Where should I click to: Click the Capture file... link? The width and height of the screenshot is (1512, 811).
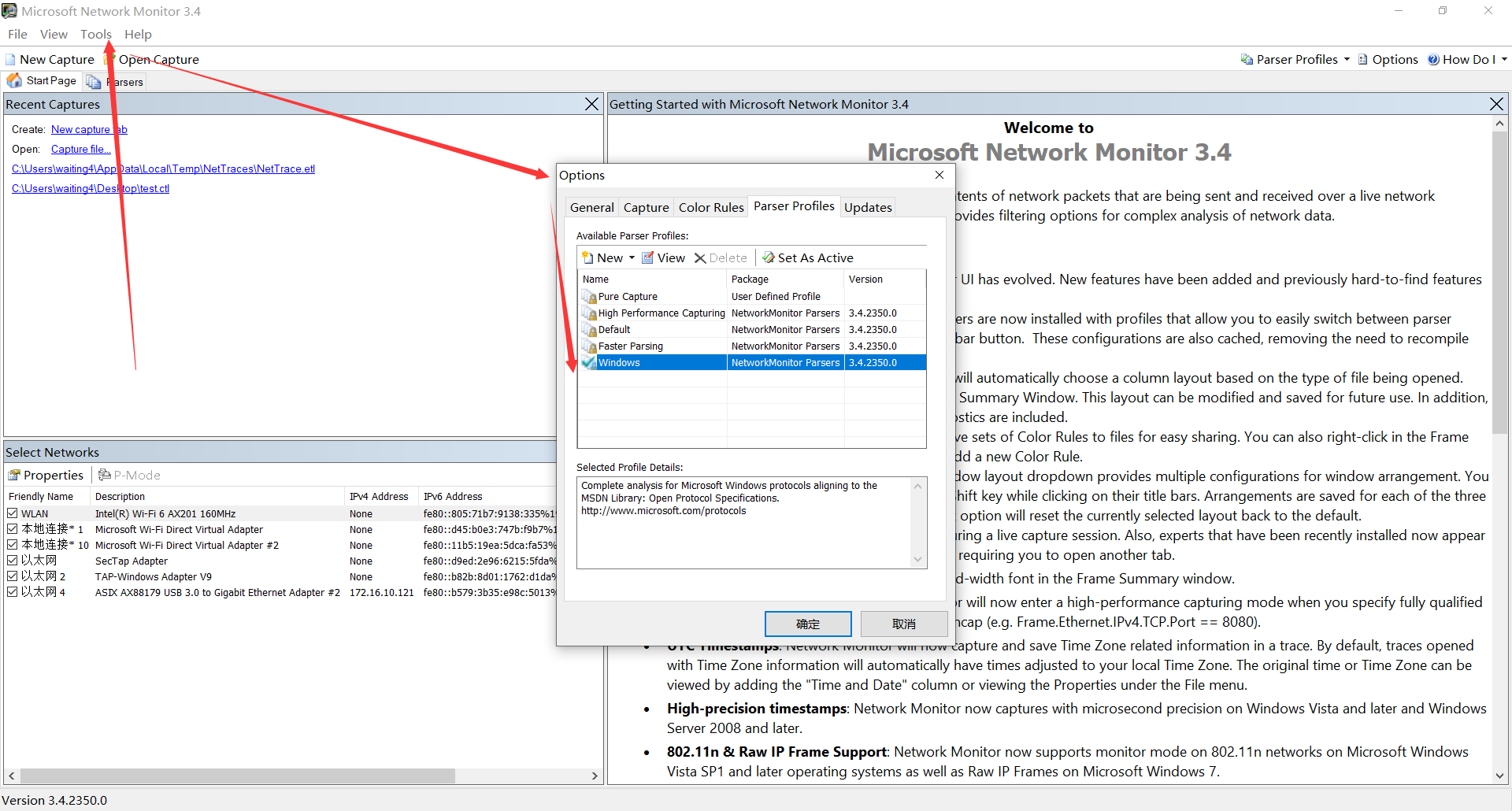81,150
